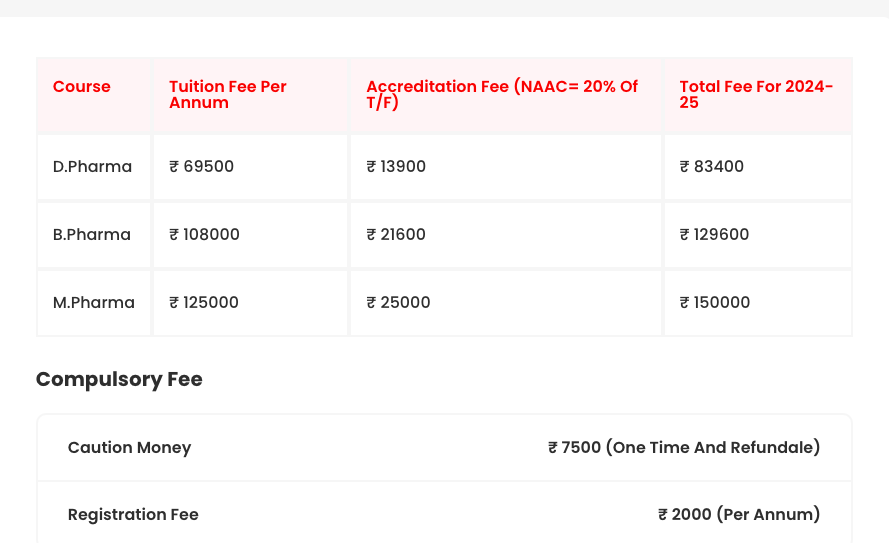Screen dimensions: 889x543
Task: Click the ₹ 83400 total fee cell
Action: click(712, 167)
